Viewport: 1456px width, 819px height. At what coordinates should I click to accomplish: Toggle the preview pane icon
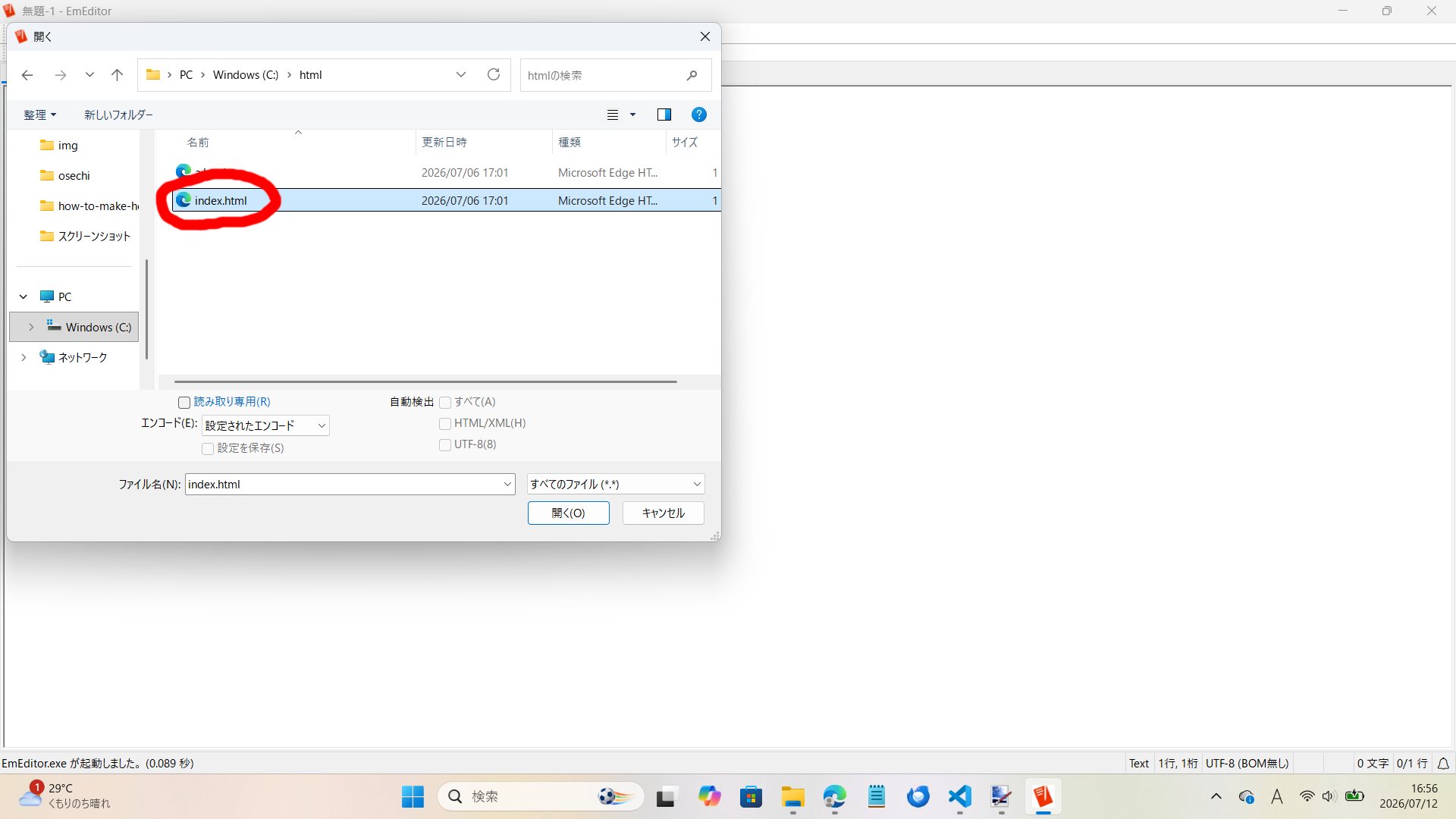click(x=664, y=115)
